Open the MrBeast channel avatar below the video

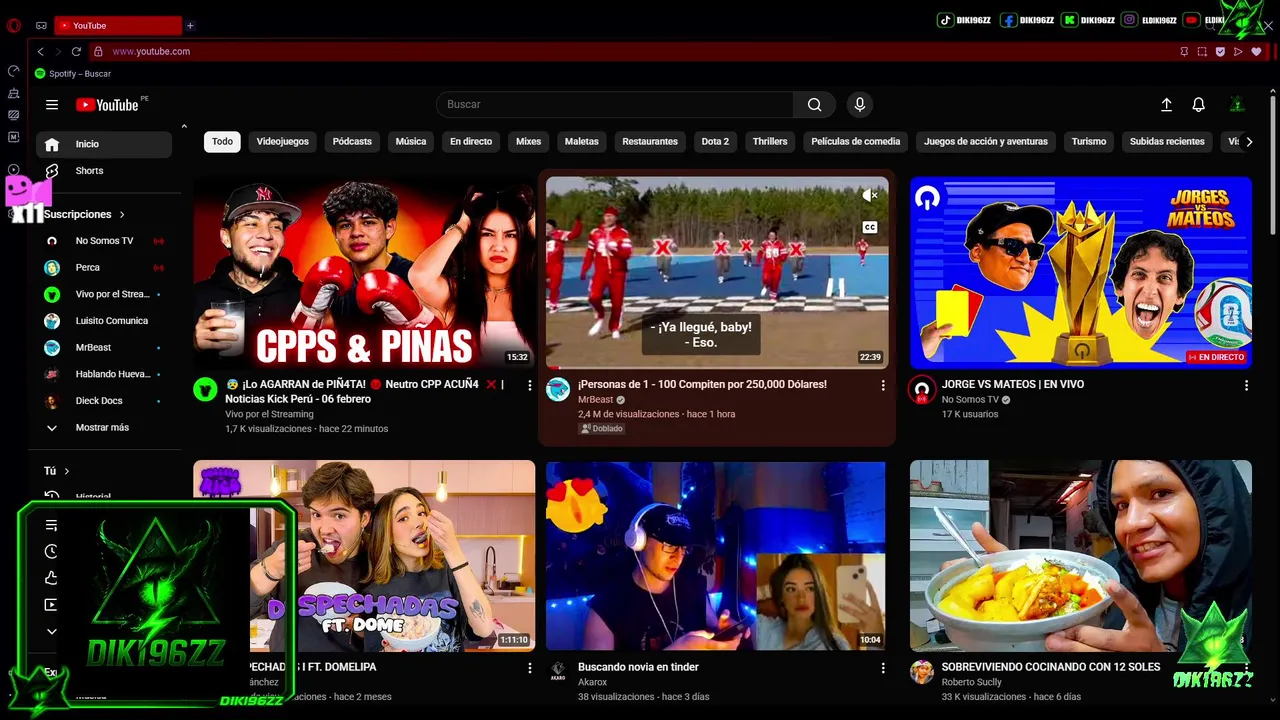tap(558, 390)
